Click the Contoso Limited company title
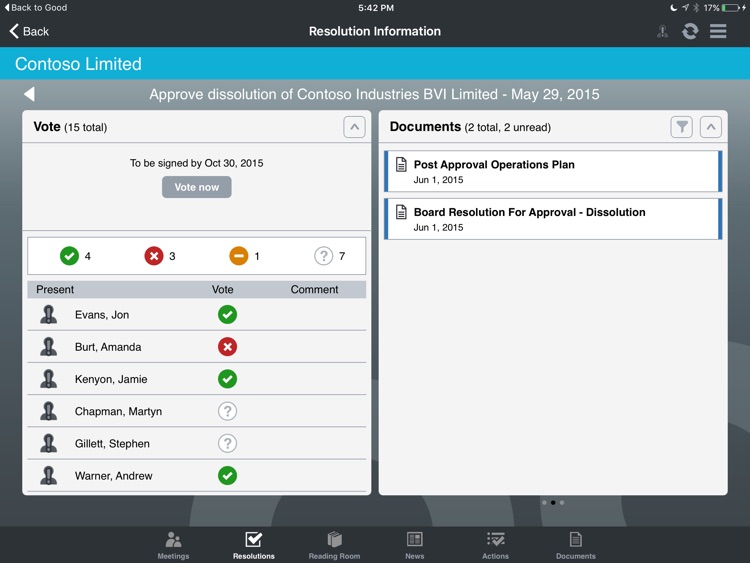Viewport: 750px width, 563px height. coord(78,64)
